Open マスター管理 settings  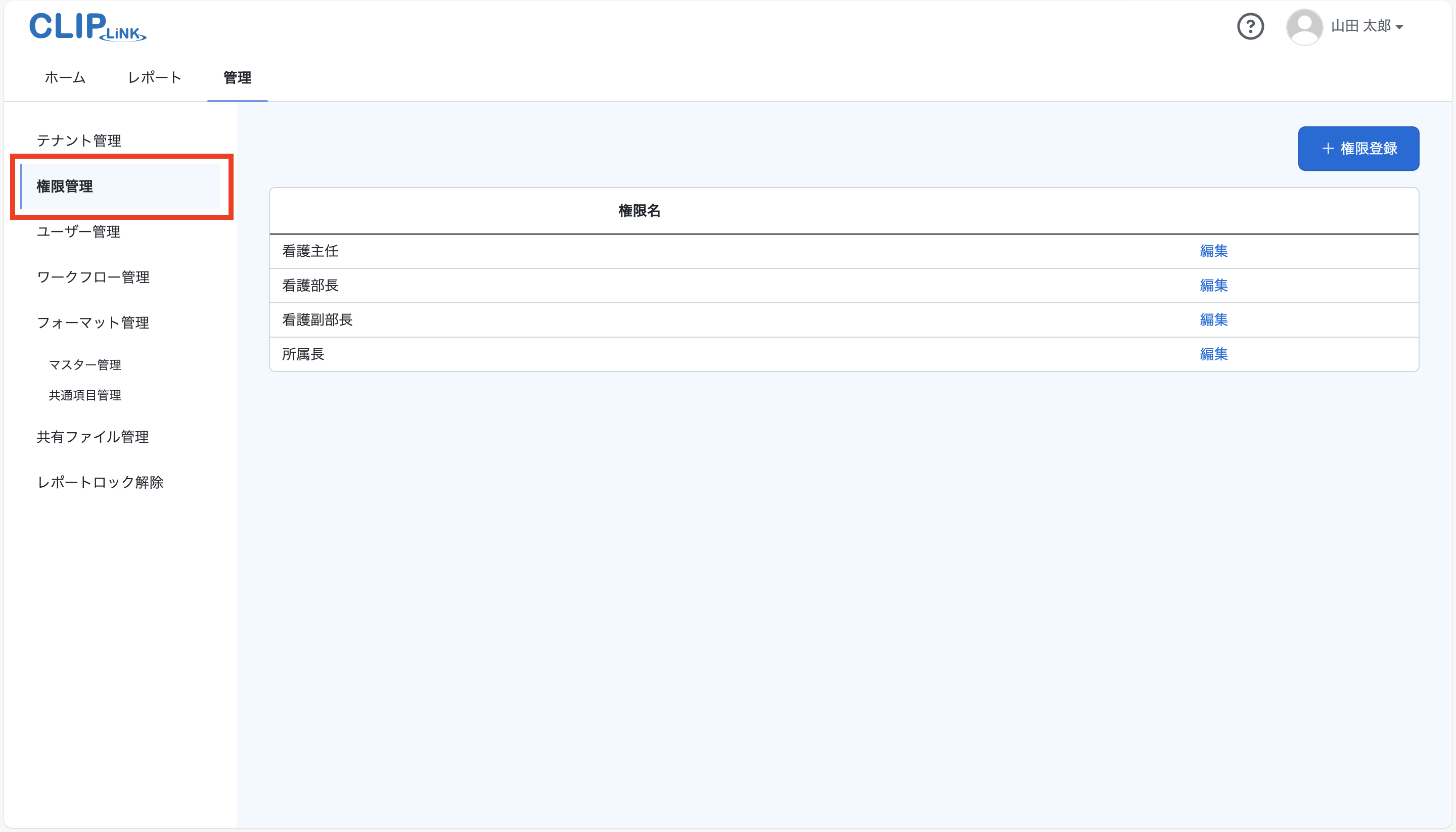tap(84, 364)
